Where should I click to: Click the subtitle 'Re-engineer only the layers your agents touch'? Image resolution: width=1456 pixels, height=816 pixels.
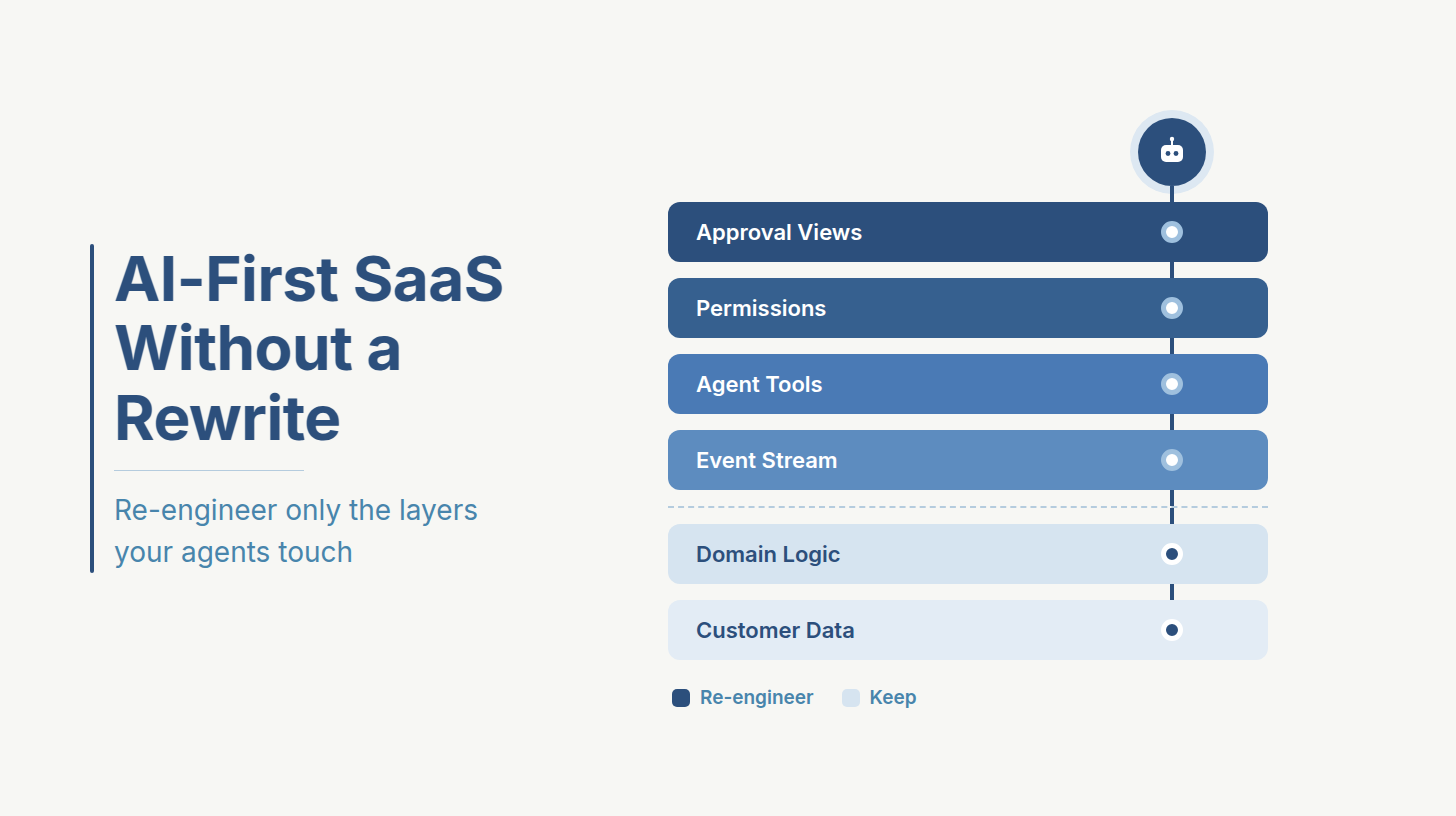(x=296, y=531)
